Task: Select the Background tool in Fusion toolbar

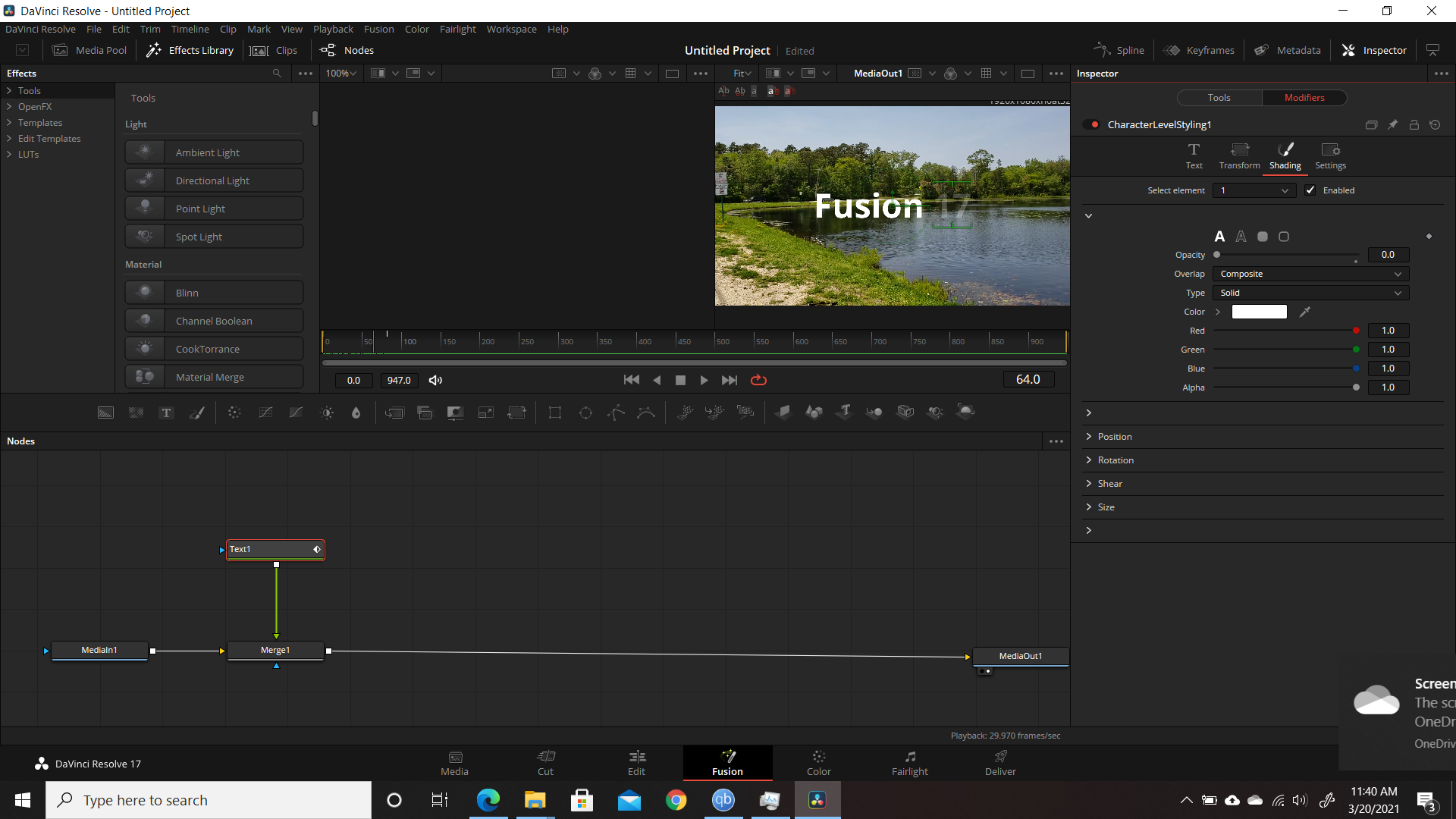Action: click(x=105, y=413)
